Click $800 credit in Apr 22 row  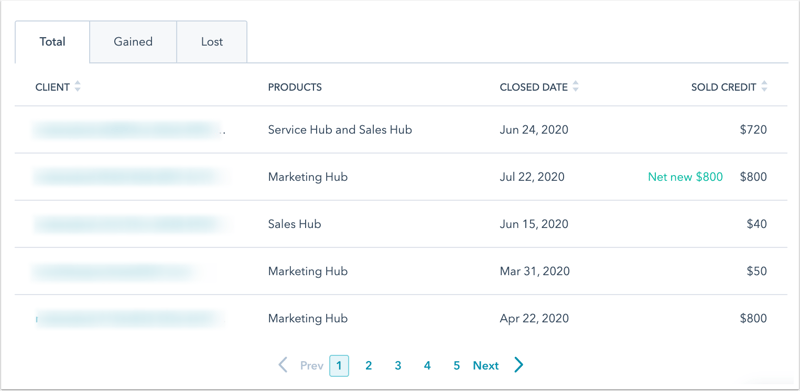point(754,319)
